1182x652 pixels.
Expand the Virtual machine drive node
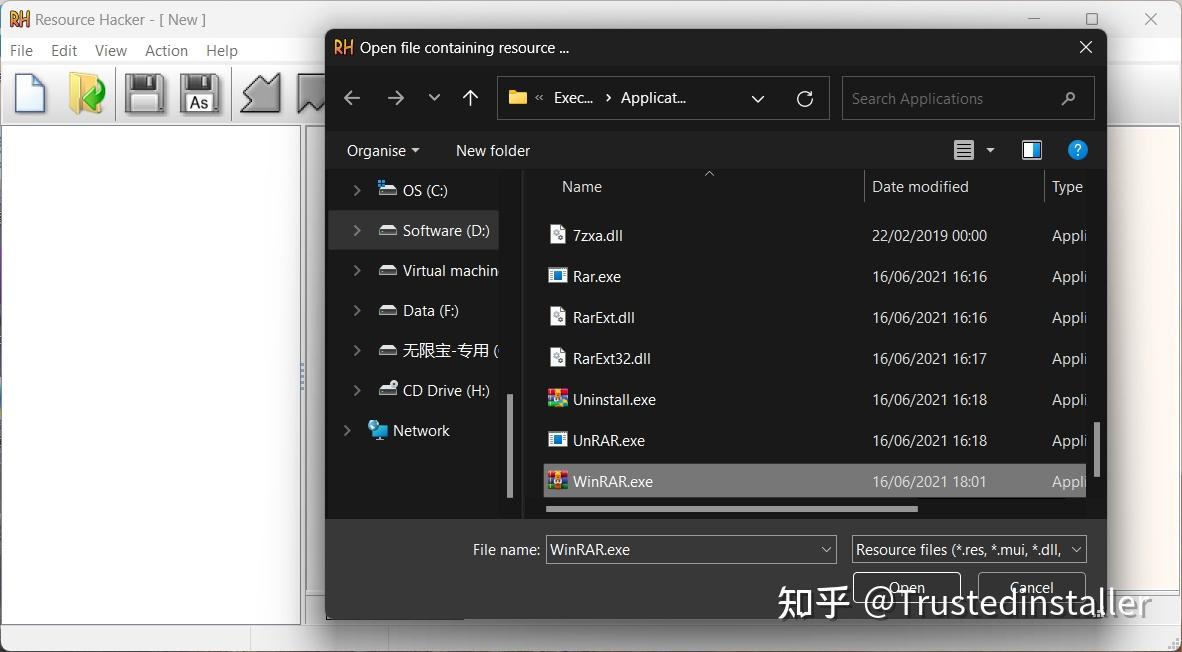357,271
